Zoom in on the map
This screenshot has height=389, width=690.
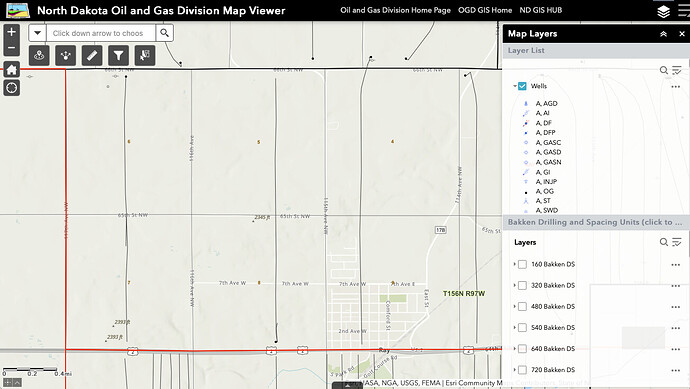pyautogui.click(x=11, y=32)
